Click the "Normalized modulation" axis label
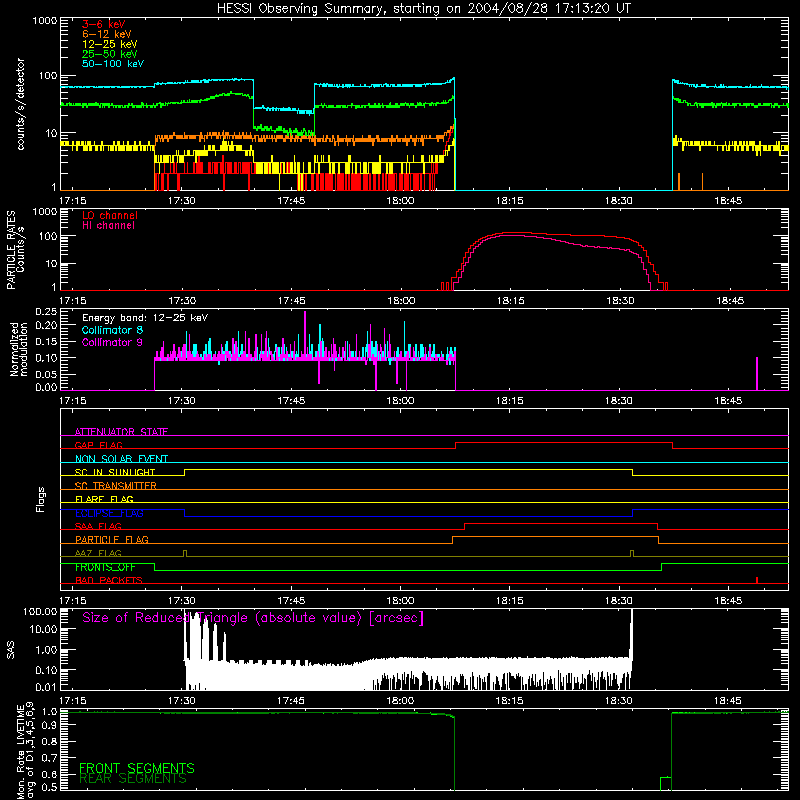 (19, 349)
